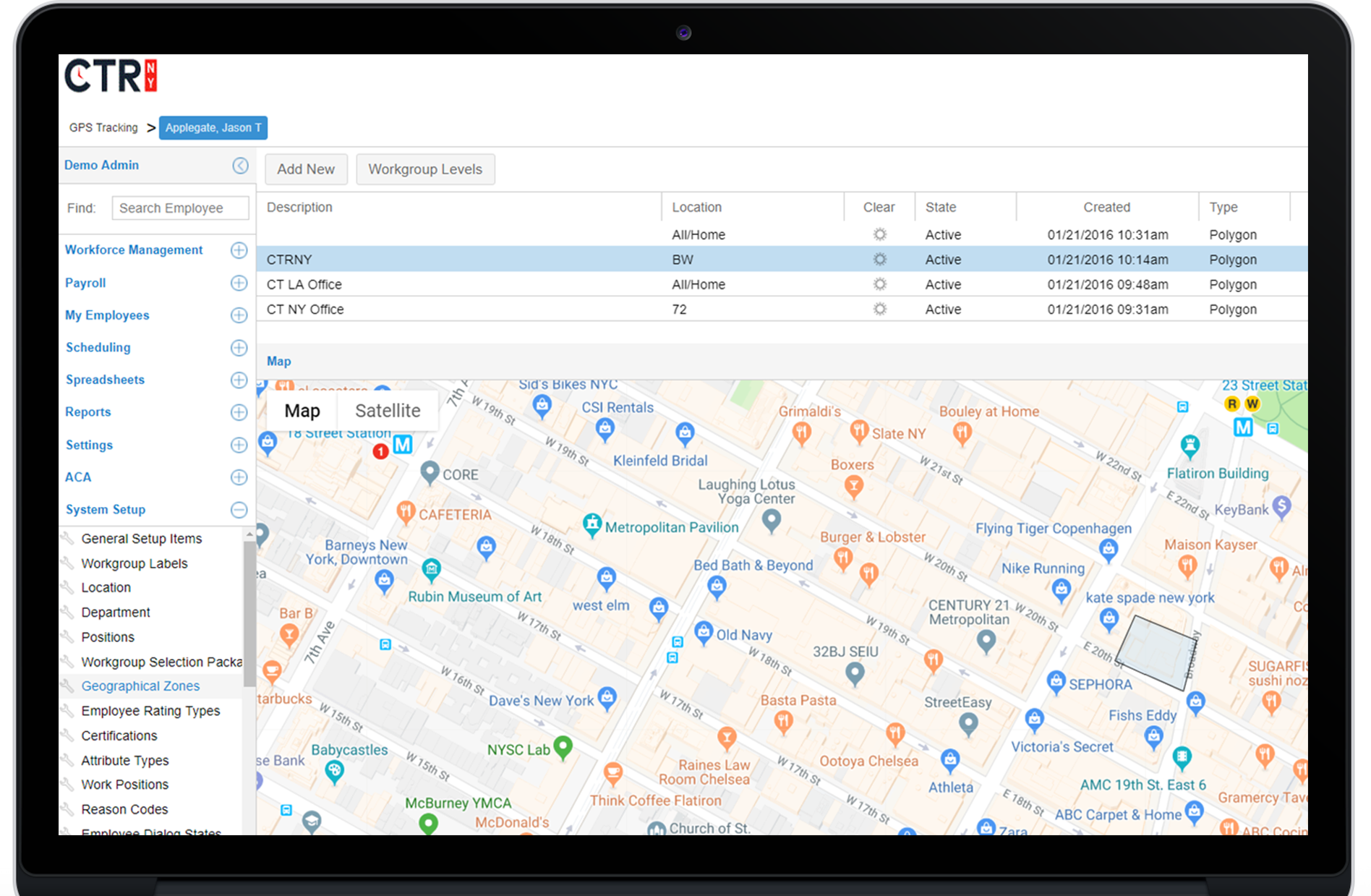Open General Setup Items
This screenshot has height=896, width=1371.
[x=142, y=539]
